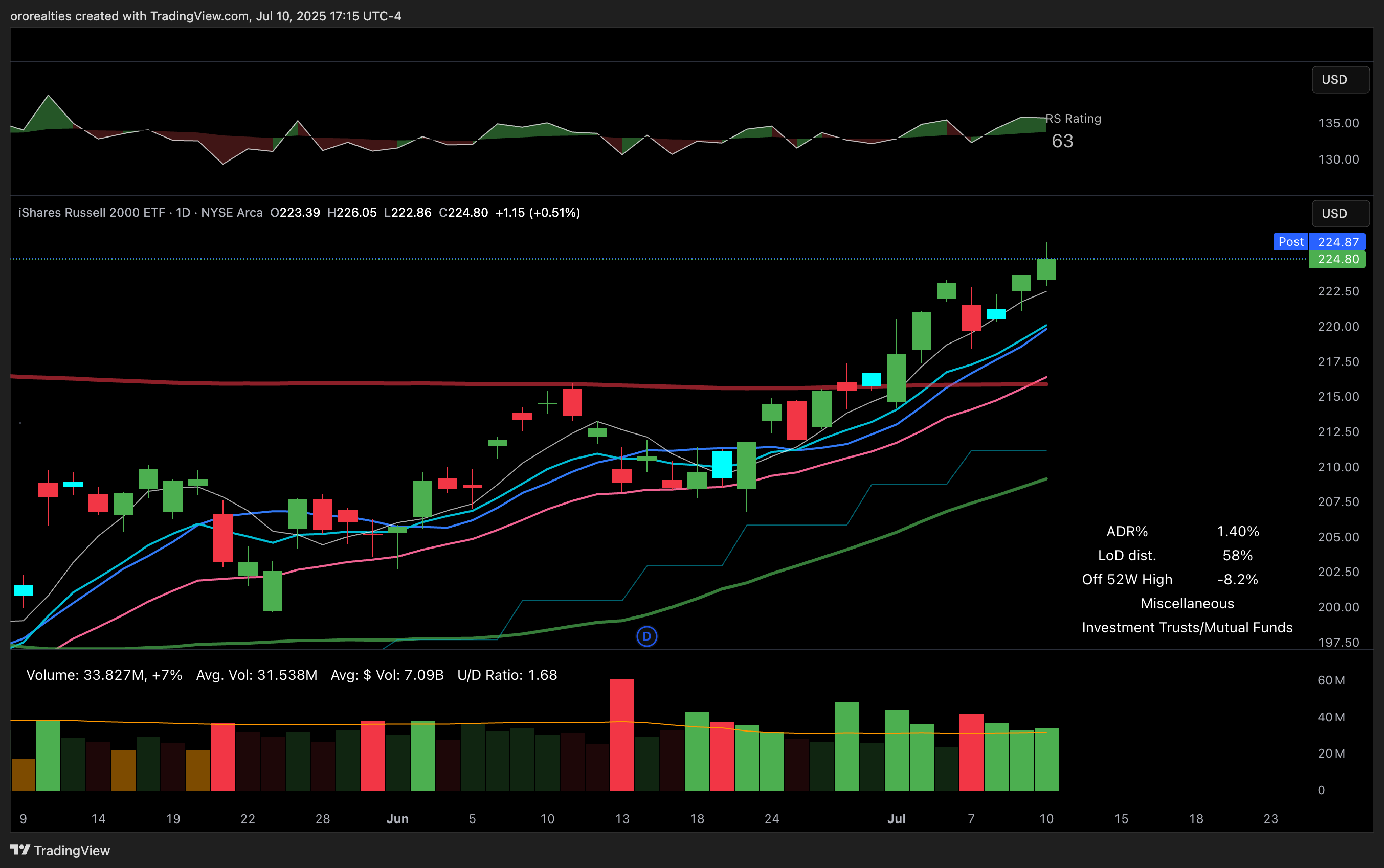The image size is (1384, 868).
Task: Click the 217.50 price scale label
Action: (x=1338, y=362)
